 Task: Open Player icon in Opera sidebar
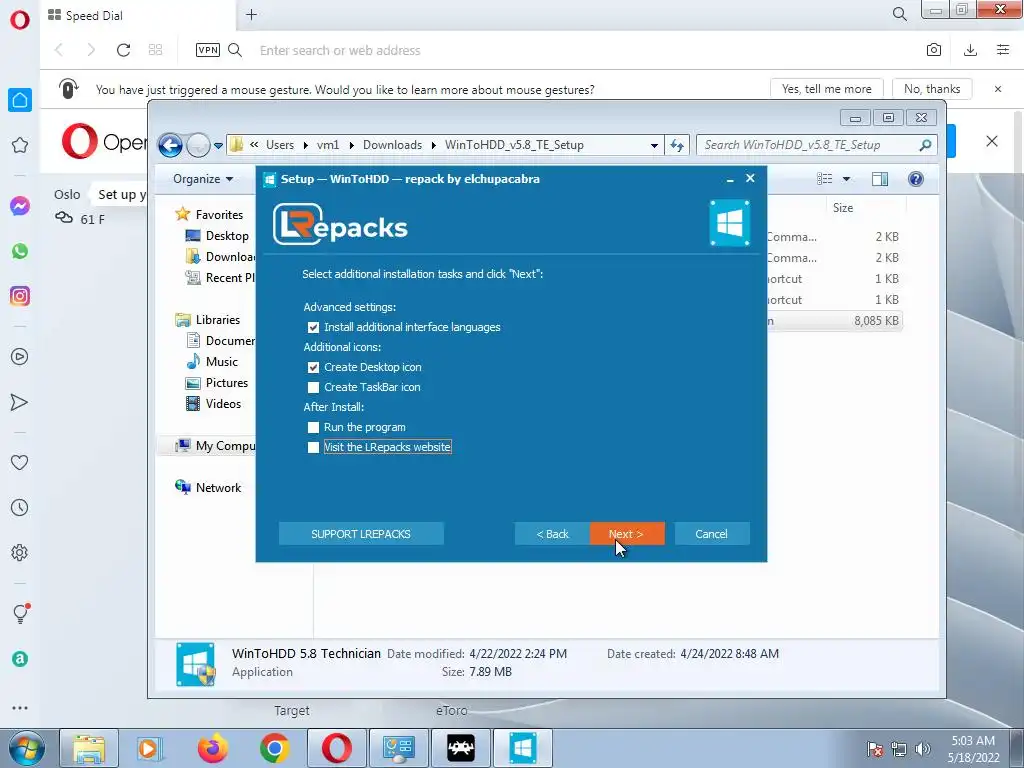pos(20,357)
